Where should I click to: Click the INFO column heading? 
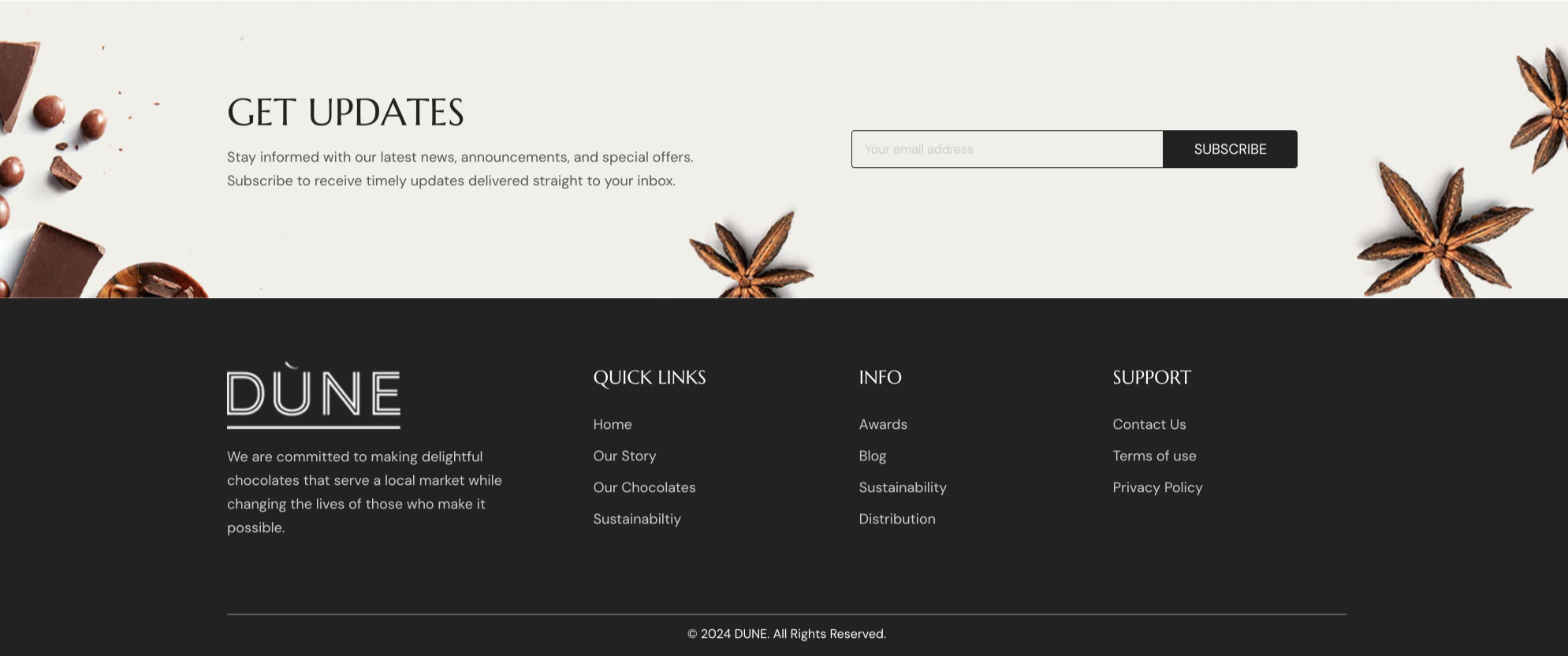pos(880,378)
